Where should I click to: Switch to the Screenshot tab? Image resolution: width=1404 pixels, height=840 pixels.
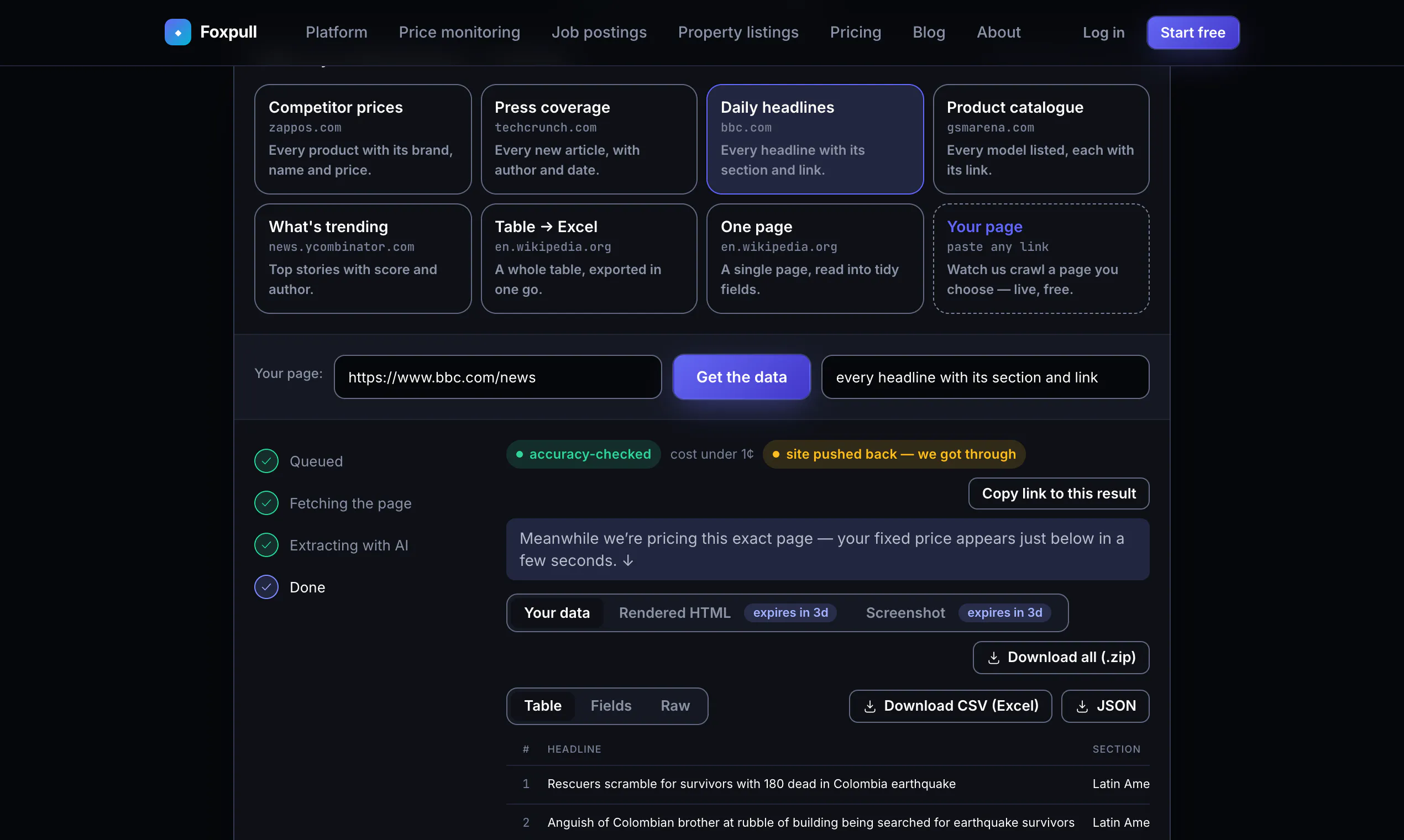[905, 613]
